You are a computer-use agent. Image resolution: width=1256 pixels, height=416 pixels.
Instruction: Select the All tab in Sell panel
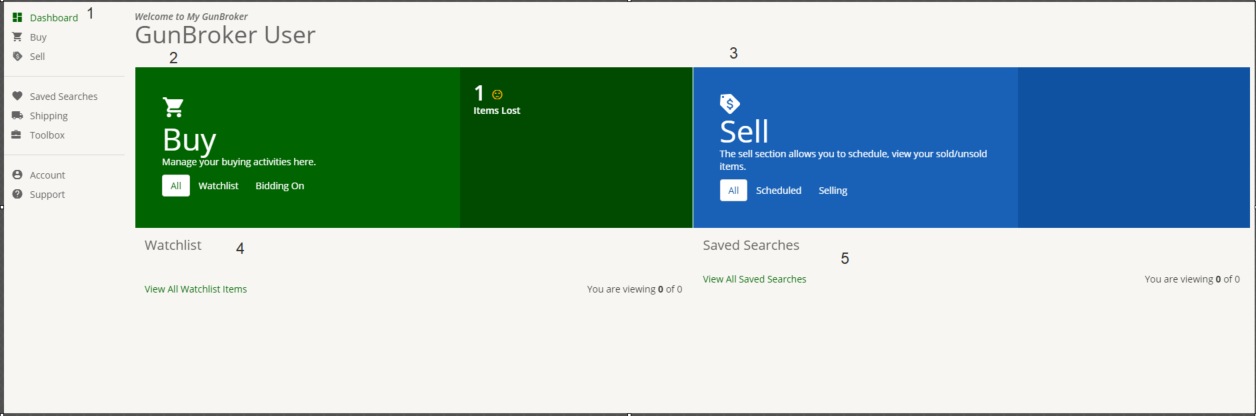click(x=733, y=190)
